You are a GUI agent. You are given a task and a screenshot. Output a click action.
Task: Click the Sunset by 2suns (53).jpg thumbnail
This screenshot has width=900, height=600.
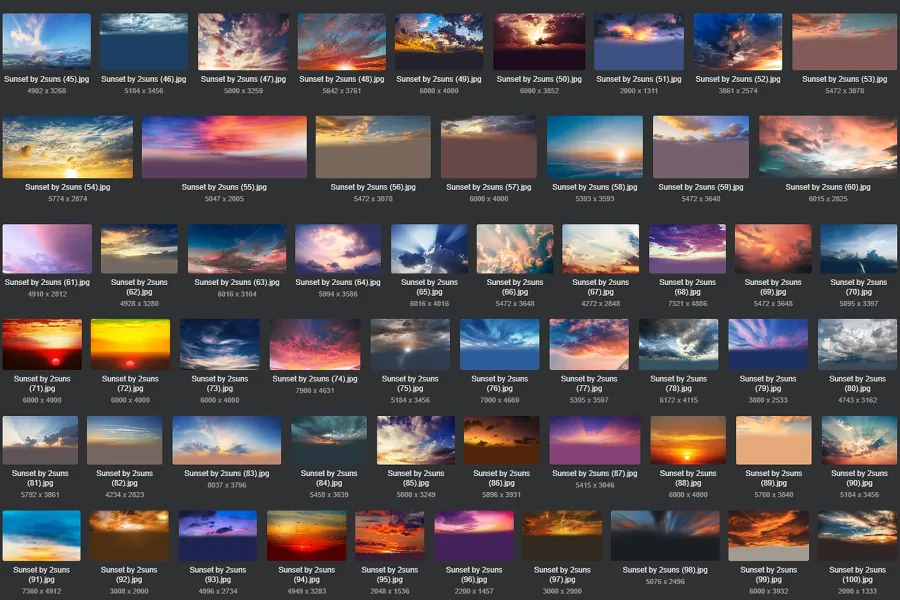[845, 41]
